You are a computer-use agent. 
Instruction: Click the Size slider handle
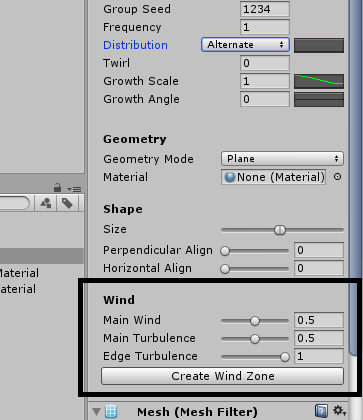pyautogui.click(x=280, y=230)
